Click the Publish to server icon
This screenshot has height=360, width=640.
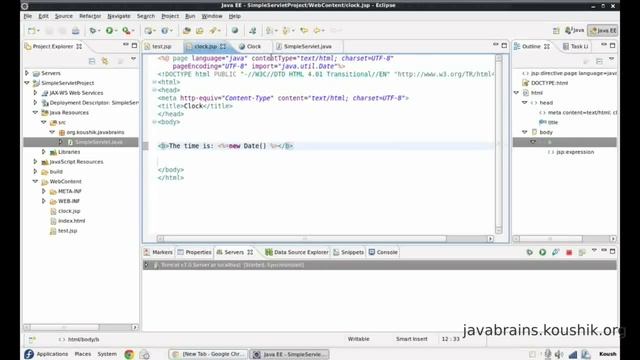pos(582,252)
